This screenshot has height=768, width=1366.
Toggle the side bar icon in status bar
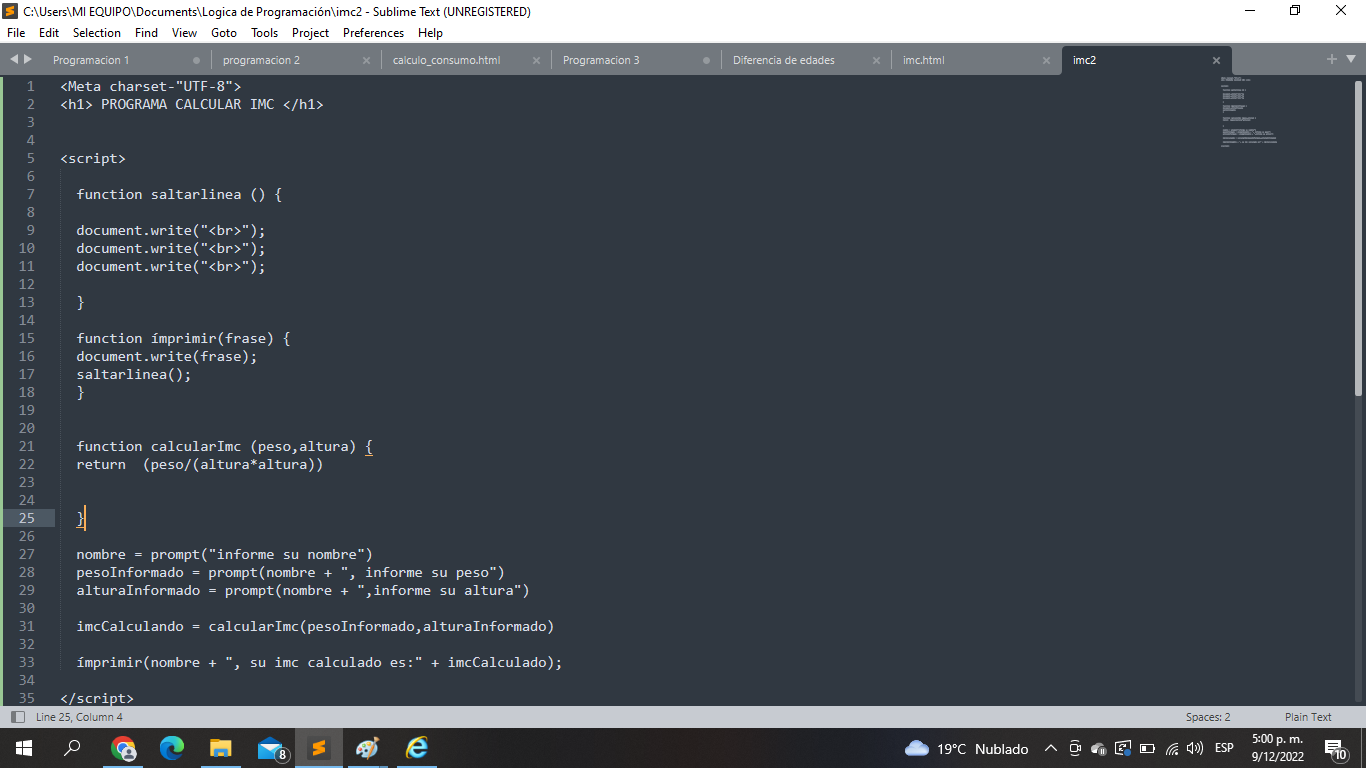point(17,717)
